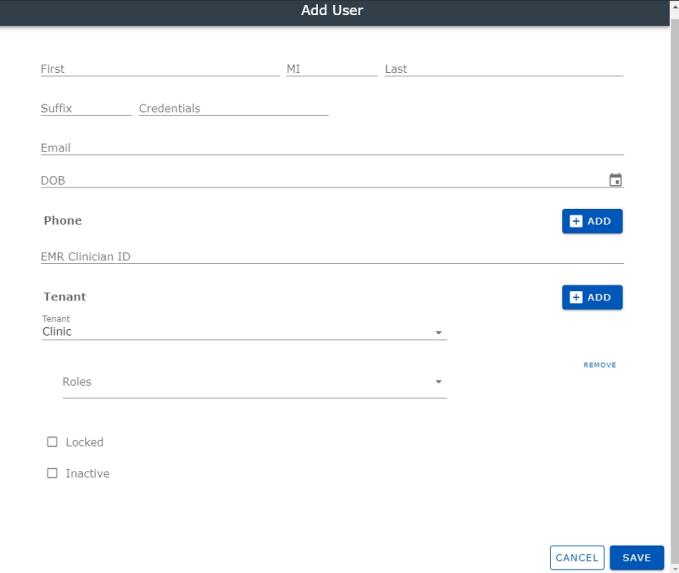This screenshot has height=573, width=679.
Task: Expand the Tenant dropdown arrow
Action: [438, 332]
